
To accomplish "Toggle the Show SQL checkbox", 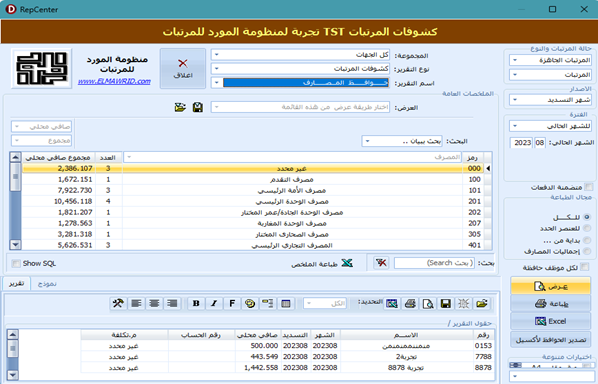I will (x=16, y=263).
